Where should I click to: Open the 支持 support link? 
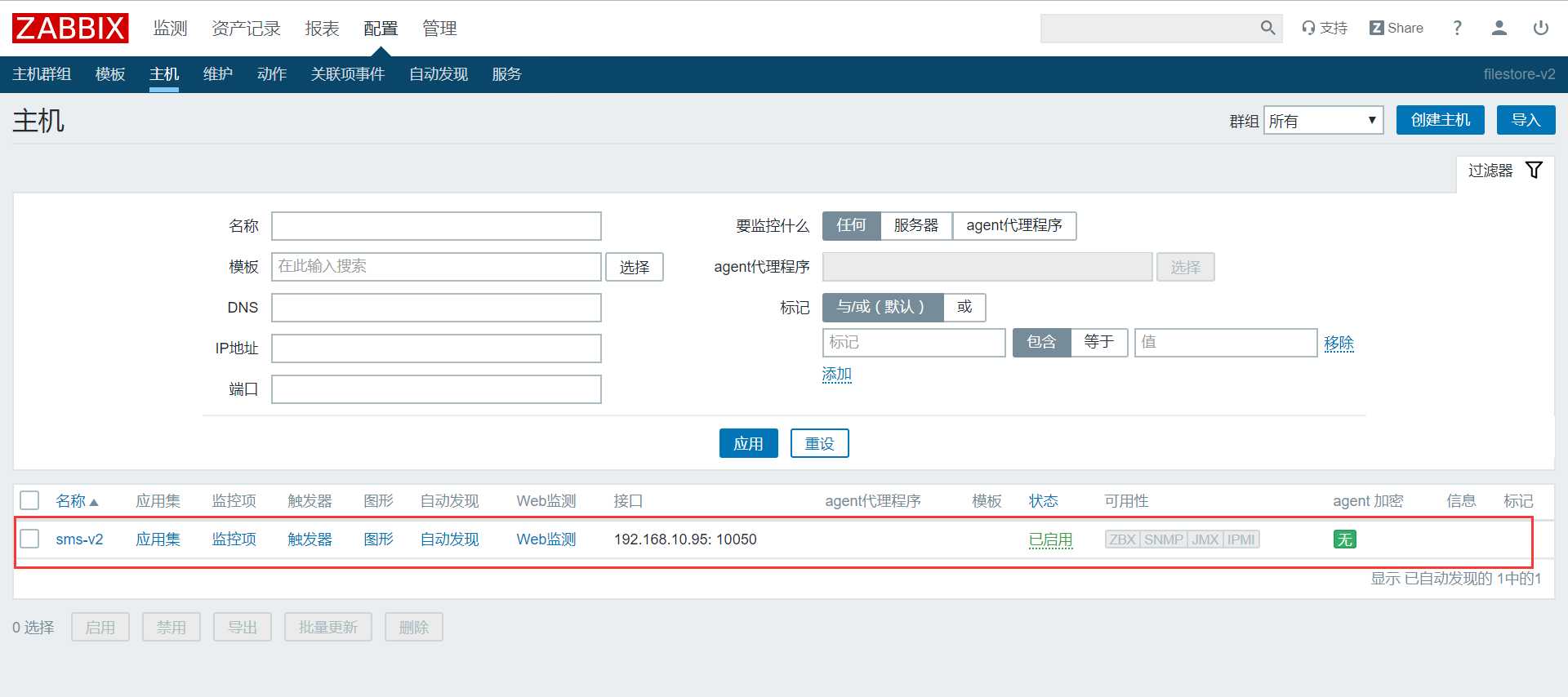[1324, 29]
